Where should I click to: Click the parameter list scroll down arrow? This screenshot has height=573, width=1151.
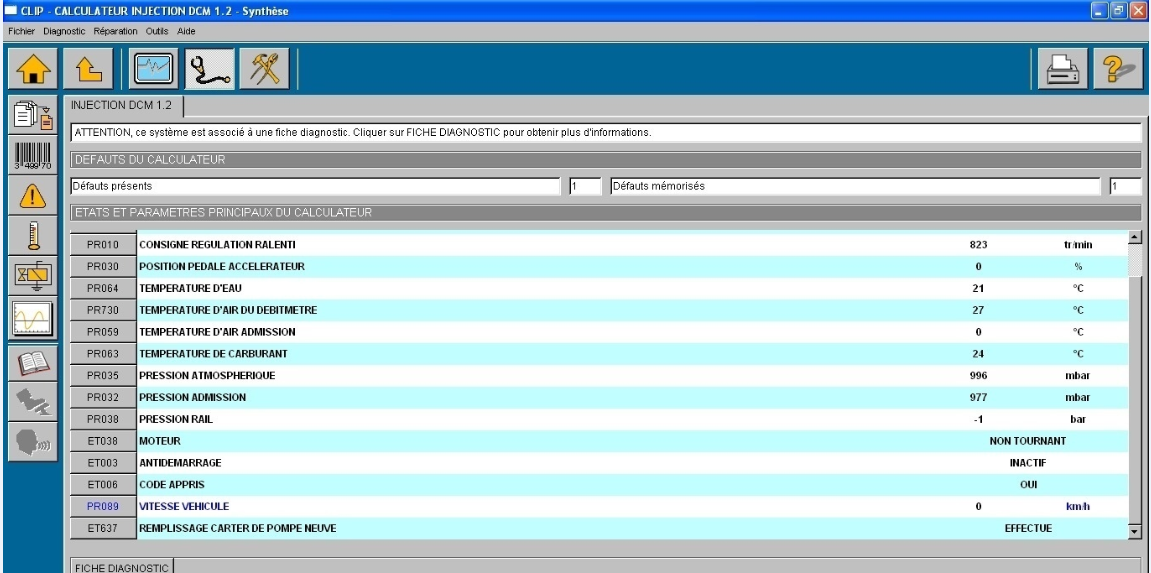(x=1135, y=531)
